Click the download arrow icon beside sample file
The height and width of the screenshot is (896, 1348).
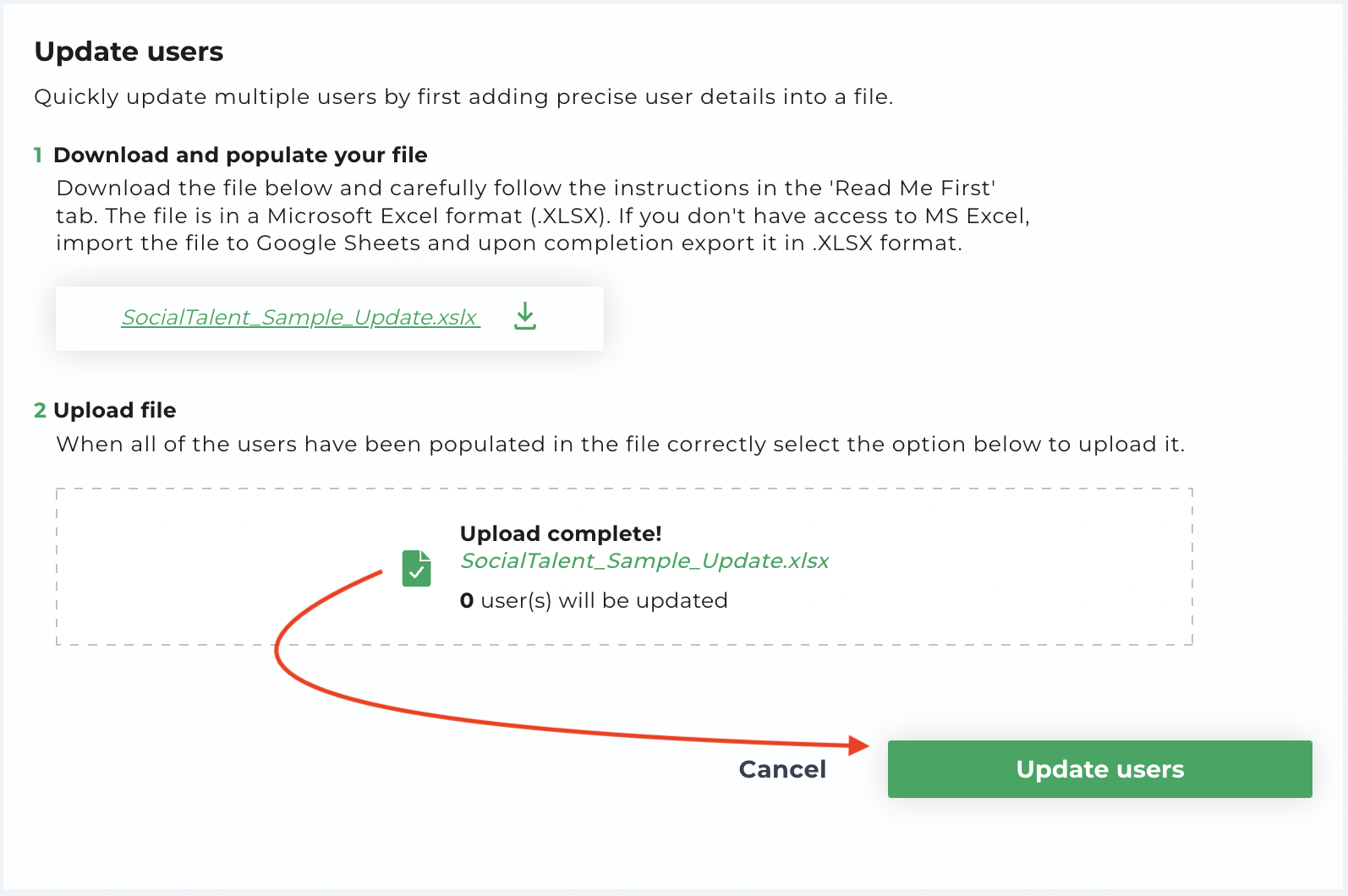point(525,316)
